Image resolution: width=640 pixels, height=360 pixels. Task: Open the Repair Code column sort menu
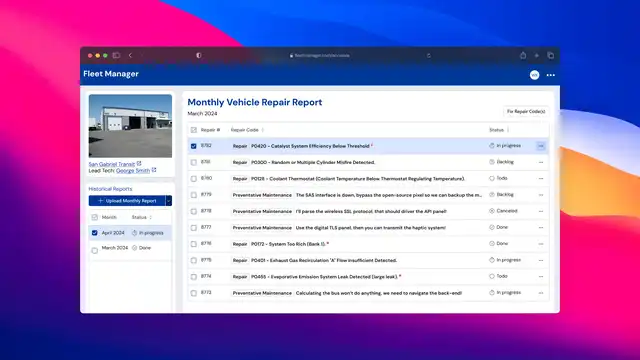click(x=263, y=130)
